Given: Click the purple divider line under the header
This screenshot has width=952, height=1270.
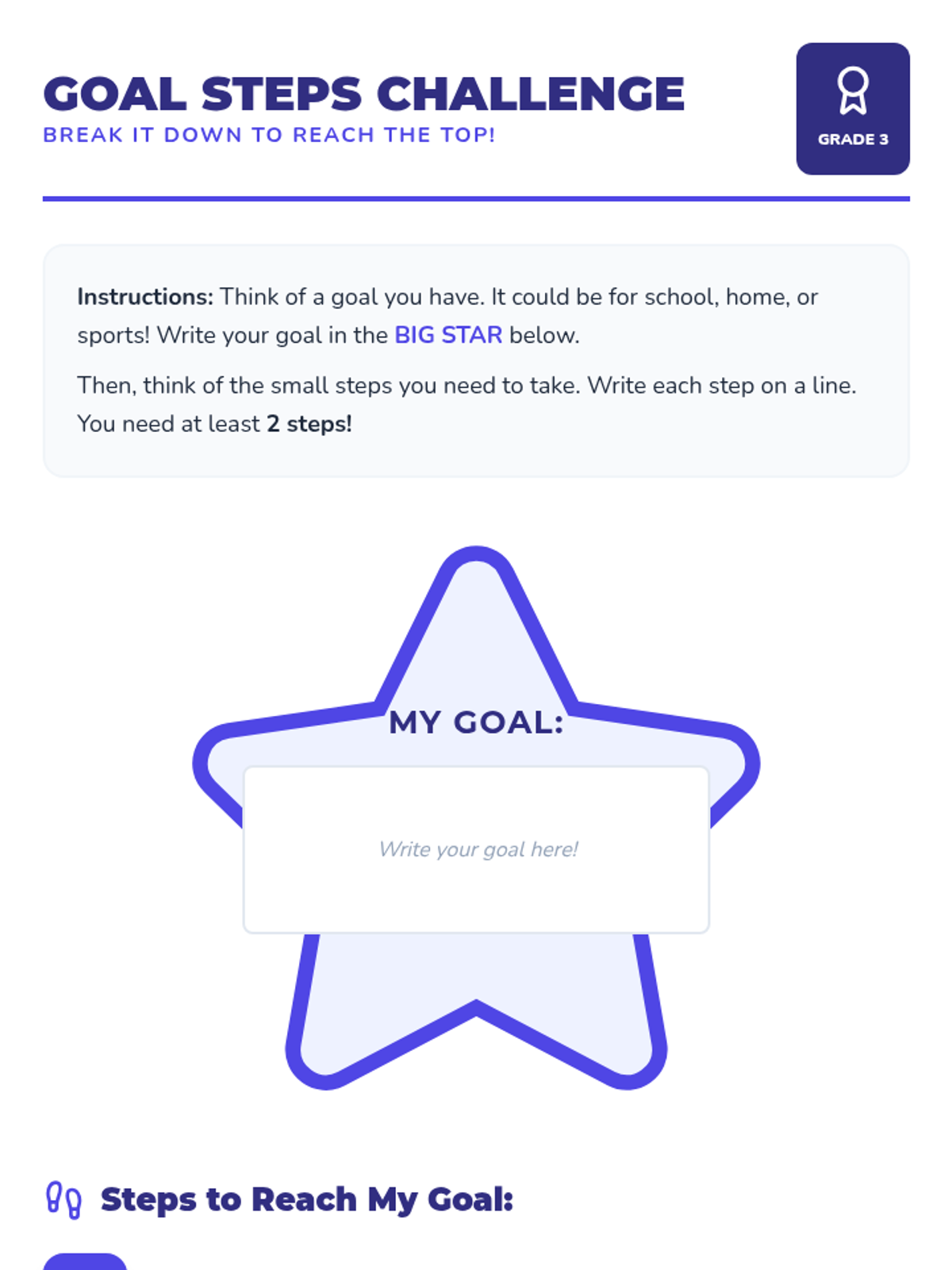Looking at the screenshot, I should click(x=476, y=198).
